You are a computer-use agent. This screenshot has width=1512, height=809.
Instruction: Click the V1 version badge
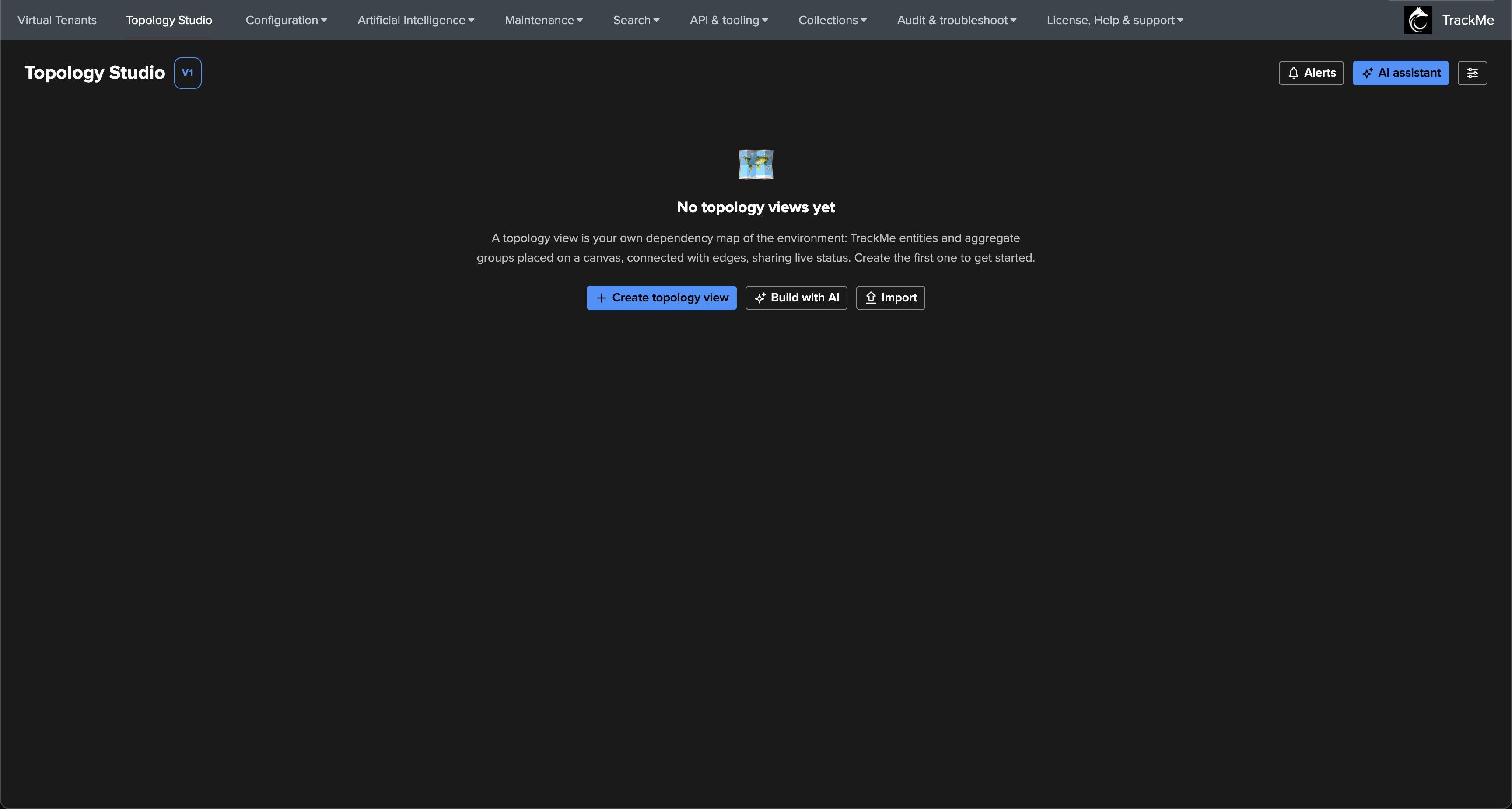point(188,73)
